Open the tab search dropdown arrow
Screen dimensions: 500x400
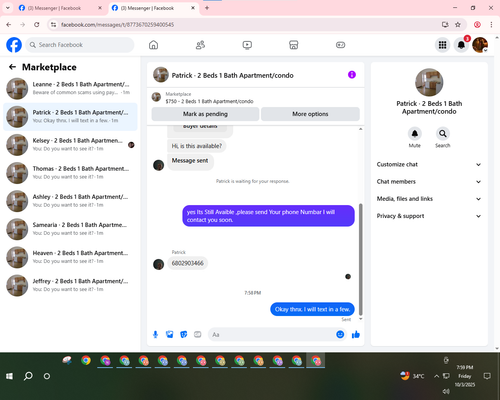tap(7, 8)
